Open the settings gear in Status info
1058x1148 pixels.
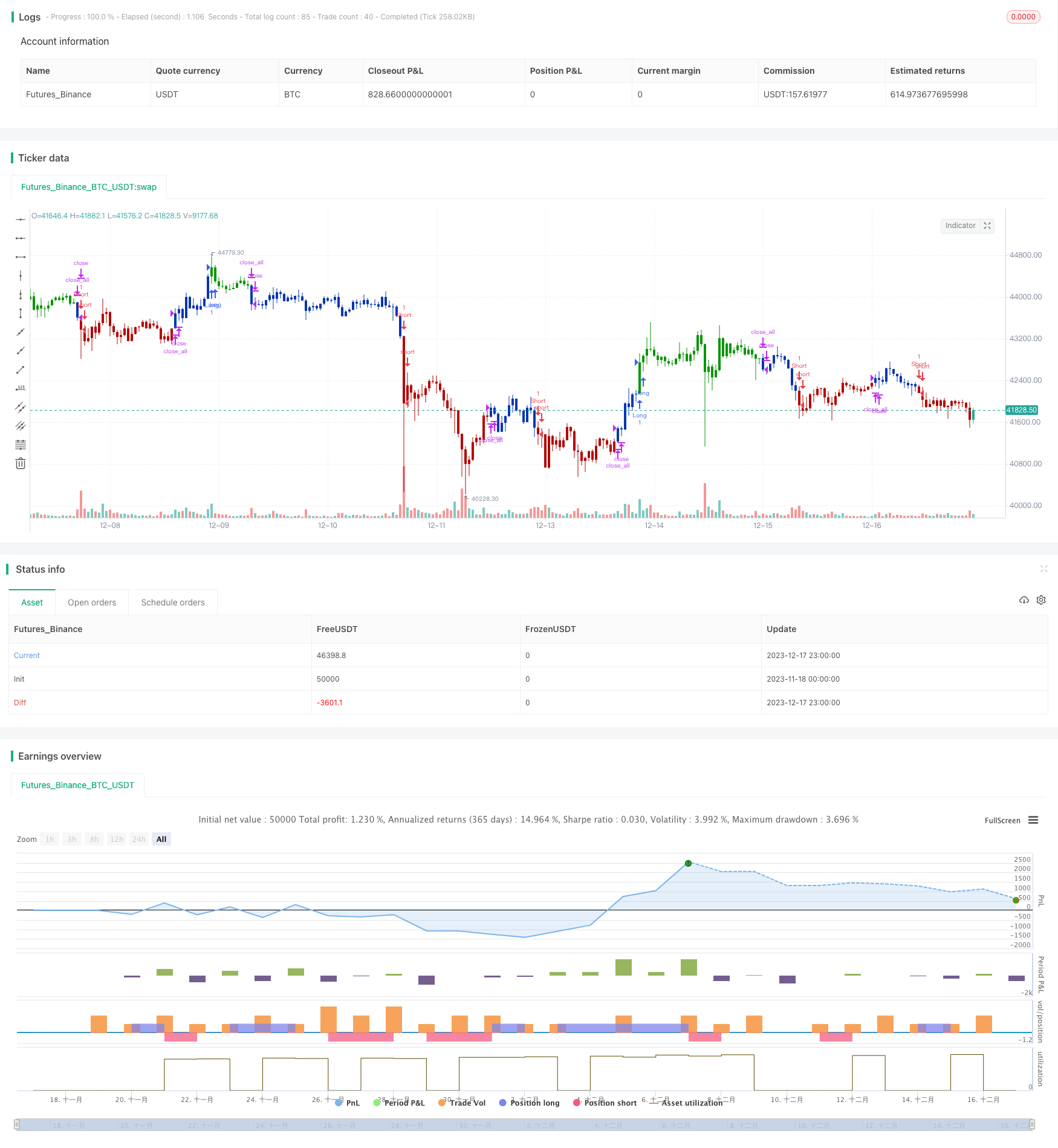click(x=1041, y=600)
